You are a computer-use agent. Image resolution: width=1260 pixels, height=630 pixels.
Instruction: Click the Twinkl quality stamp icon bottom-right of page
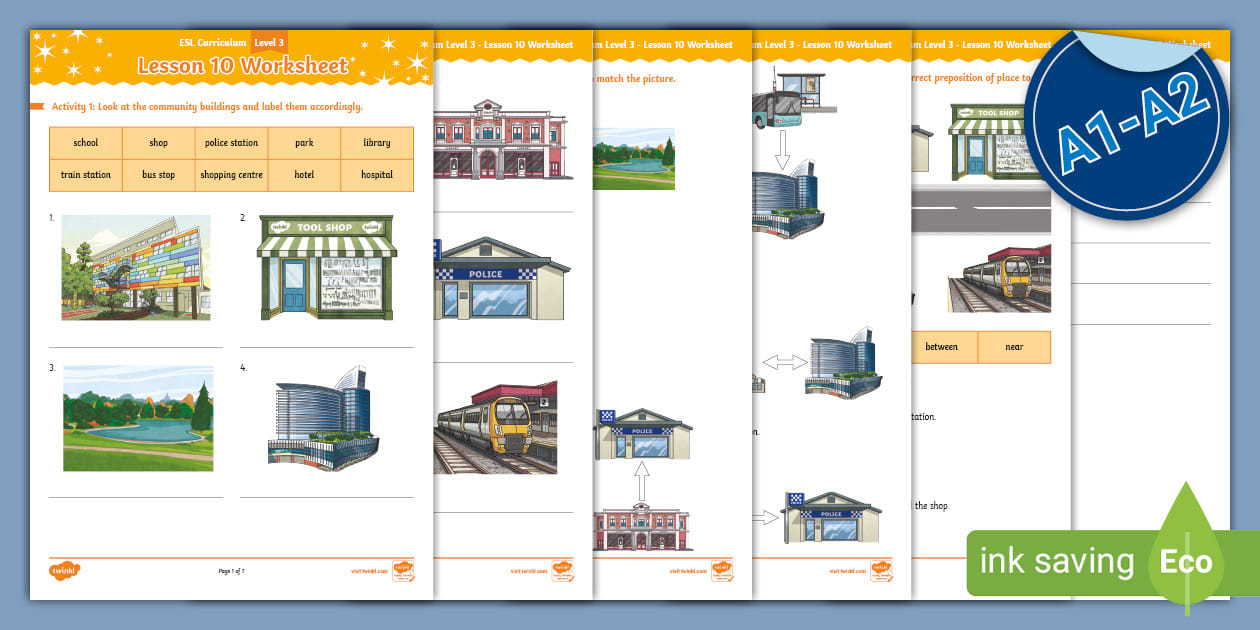click(404, 570)
